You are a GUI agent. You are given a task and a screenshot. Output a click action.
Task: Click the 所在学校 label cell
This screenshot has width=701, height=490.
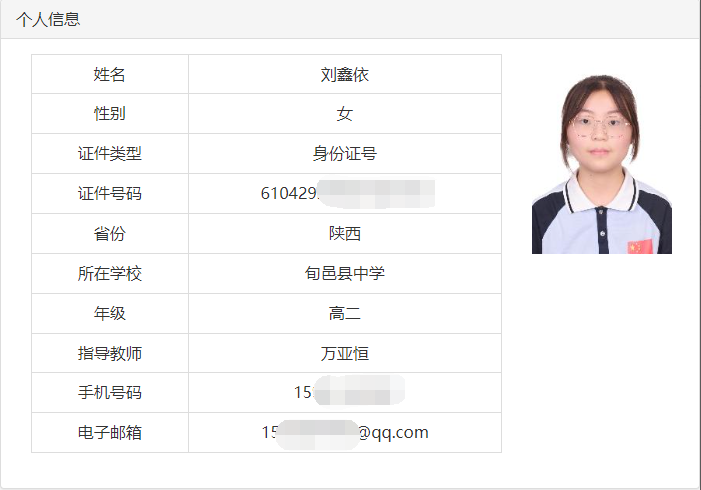110,274
